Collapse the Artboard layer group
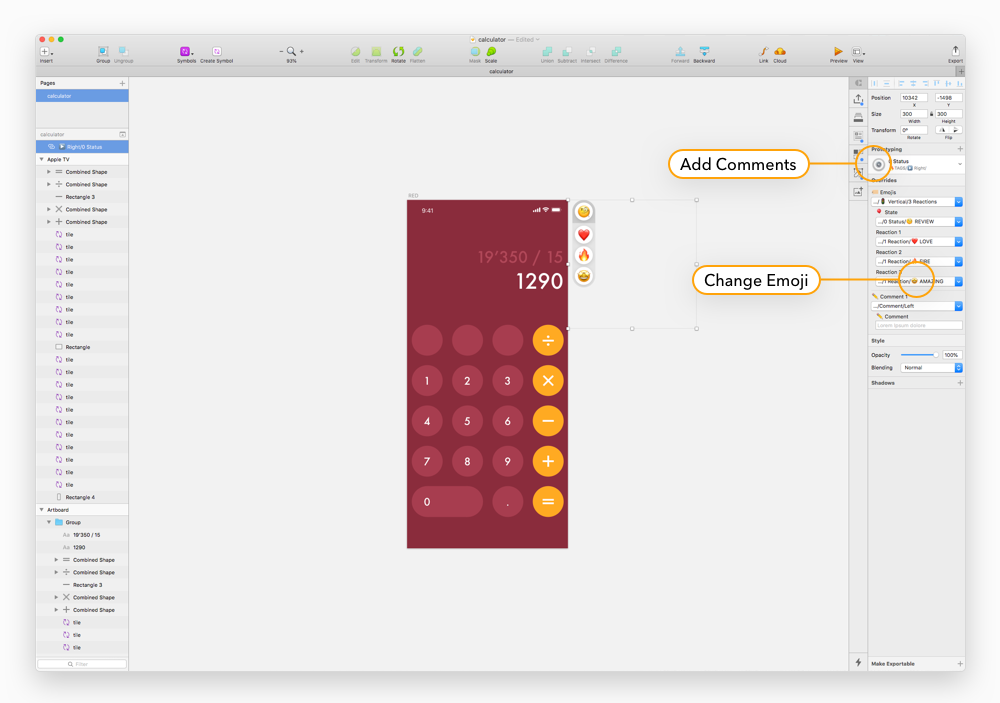 [41, 510]
